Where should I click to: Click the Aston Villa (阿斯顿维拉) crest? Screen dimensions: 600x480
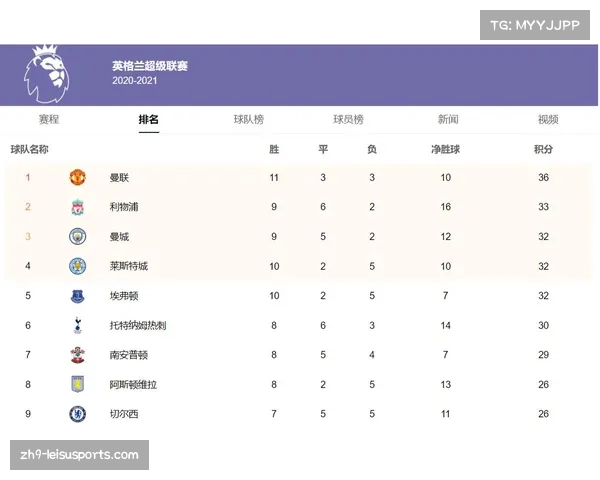click(78, 384)
